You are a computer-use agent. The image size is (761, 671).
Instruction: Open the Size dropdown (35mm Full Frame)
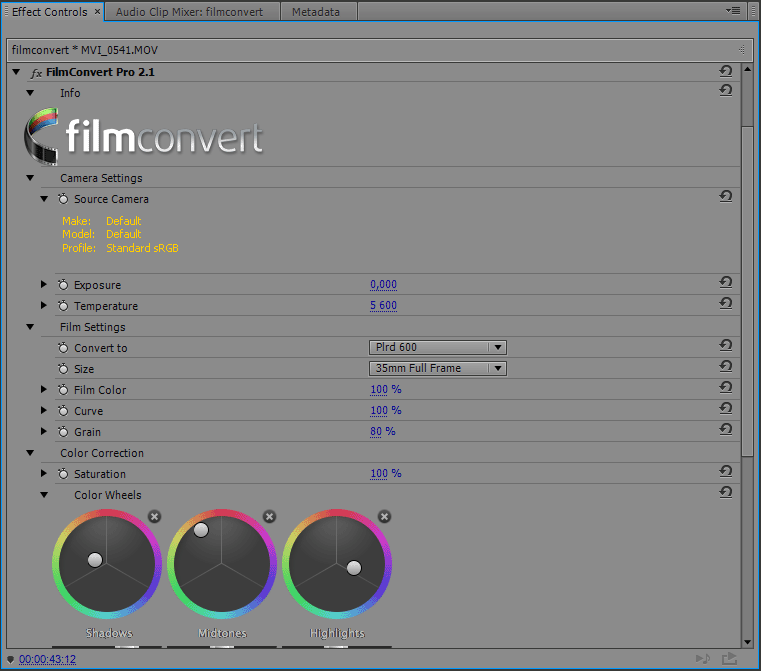point(438,368)
